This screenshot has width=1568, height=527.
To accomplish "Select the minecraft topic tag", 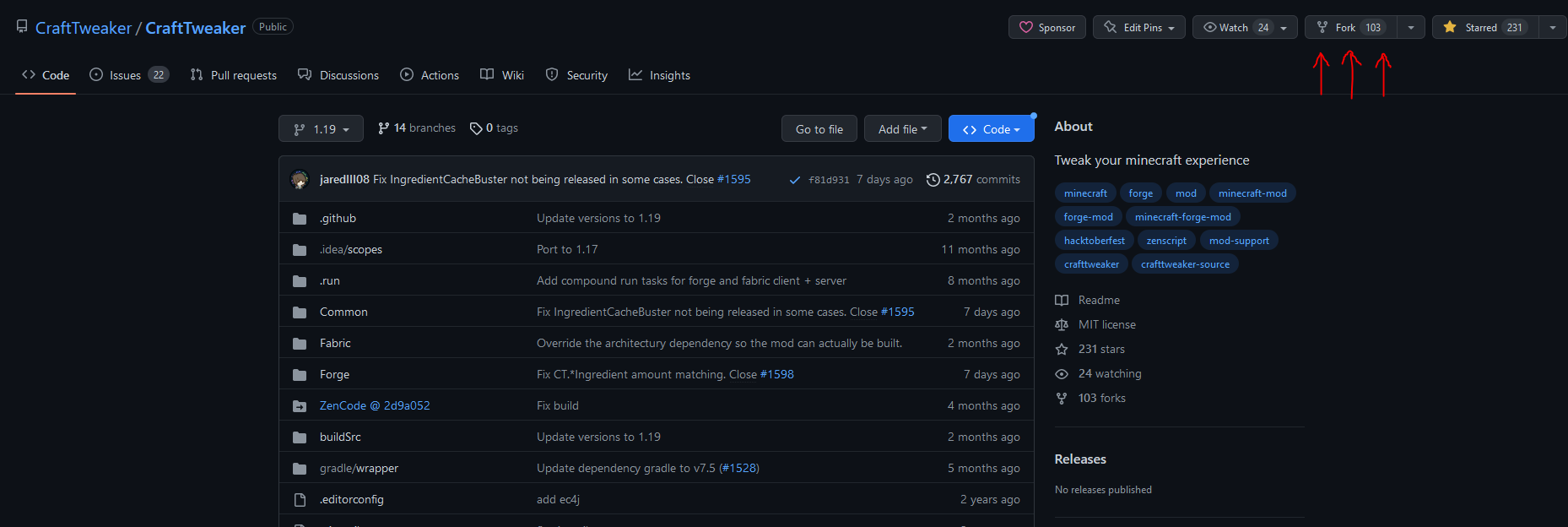I will (1085, 193).
